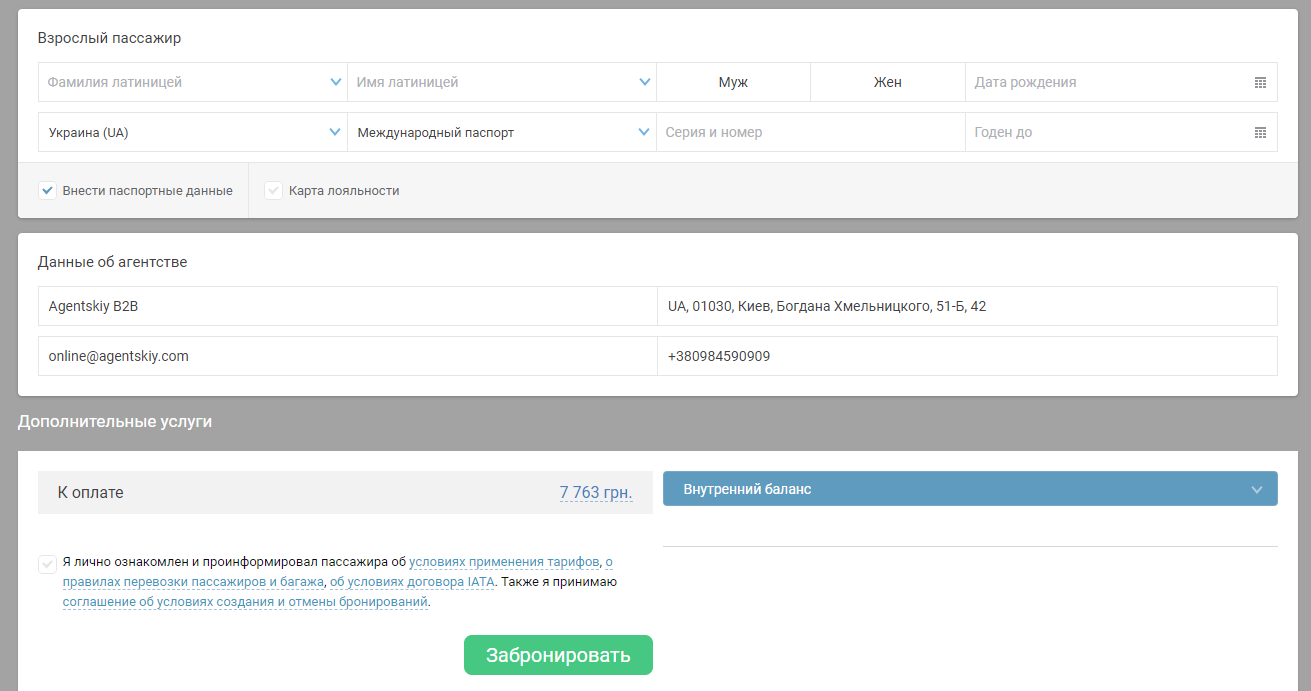Expand the Latin first name dropdown arrow

coord(645,82)
